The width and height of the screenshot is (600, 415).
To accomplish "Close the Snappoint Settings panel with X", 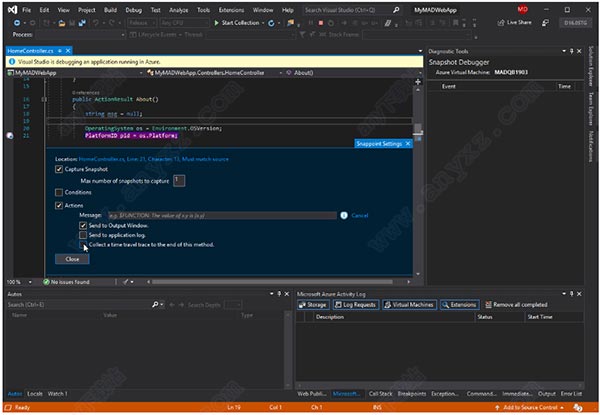I will click(408, 143).
